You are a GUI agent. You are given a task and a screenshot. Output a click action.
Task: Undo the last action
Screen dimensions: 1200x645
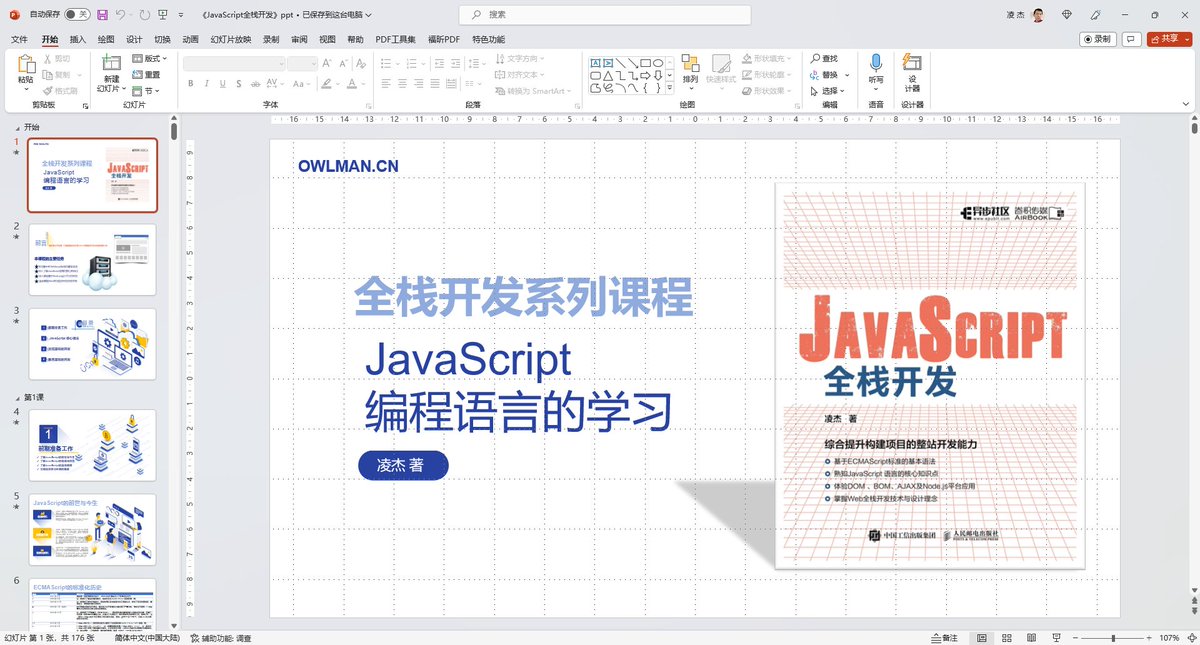(120, 15)
